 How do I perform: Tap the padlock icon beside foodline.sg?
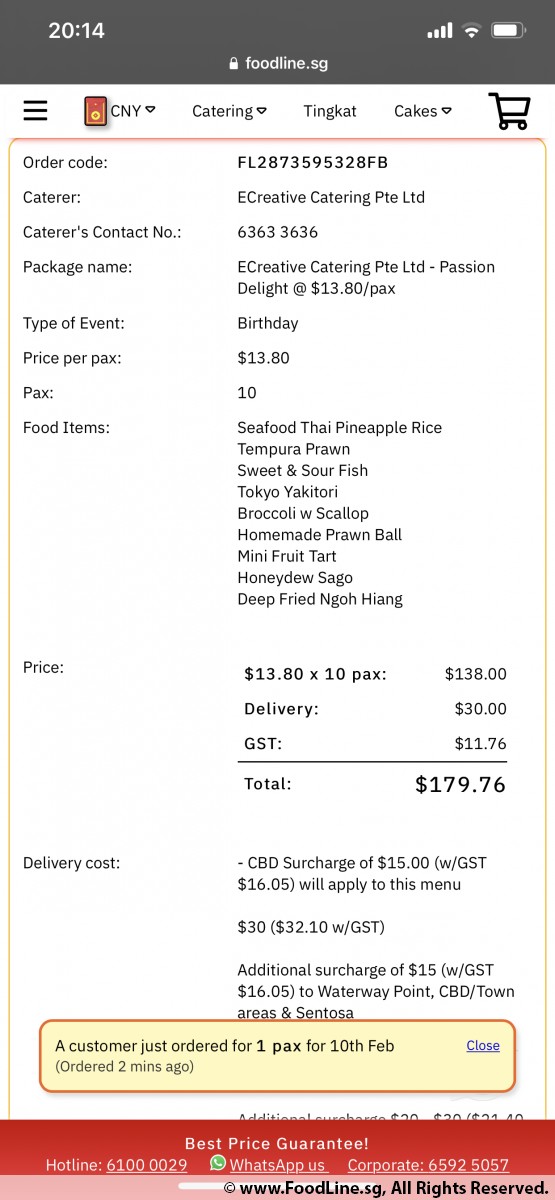(x=235, y=63)
